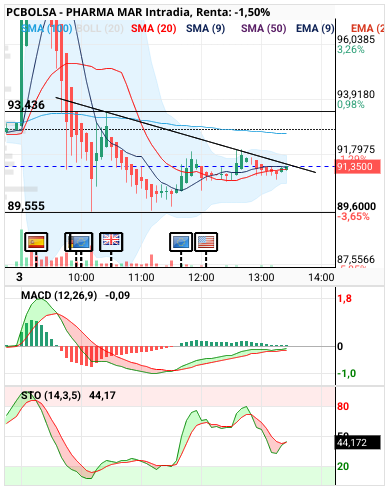This screenshot has height=490, width=389.
Task: Toggle the SMA (20) indicator label
Action: click(x=154, y=28)
